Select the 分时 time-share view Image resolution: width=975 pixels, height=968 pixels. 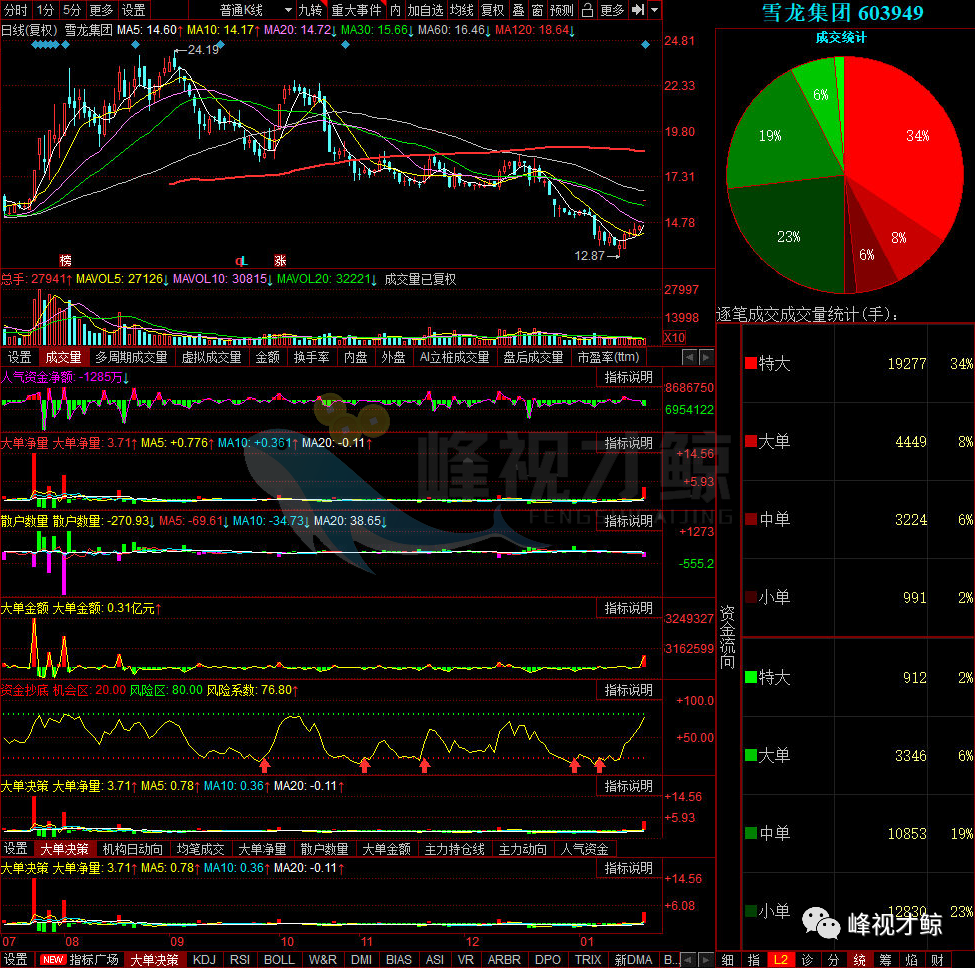pyautogui.click(x=16, y=10)
